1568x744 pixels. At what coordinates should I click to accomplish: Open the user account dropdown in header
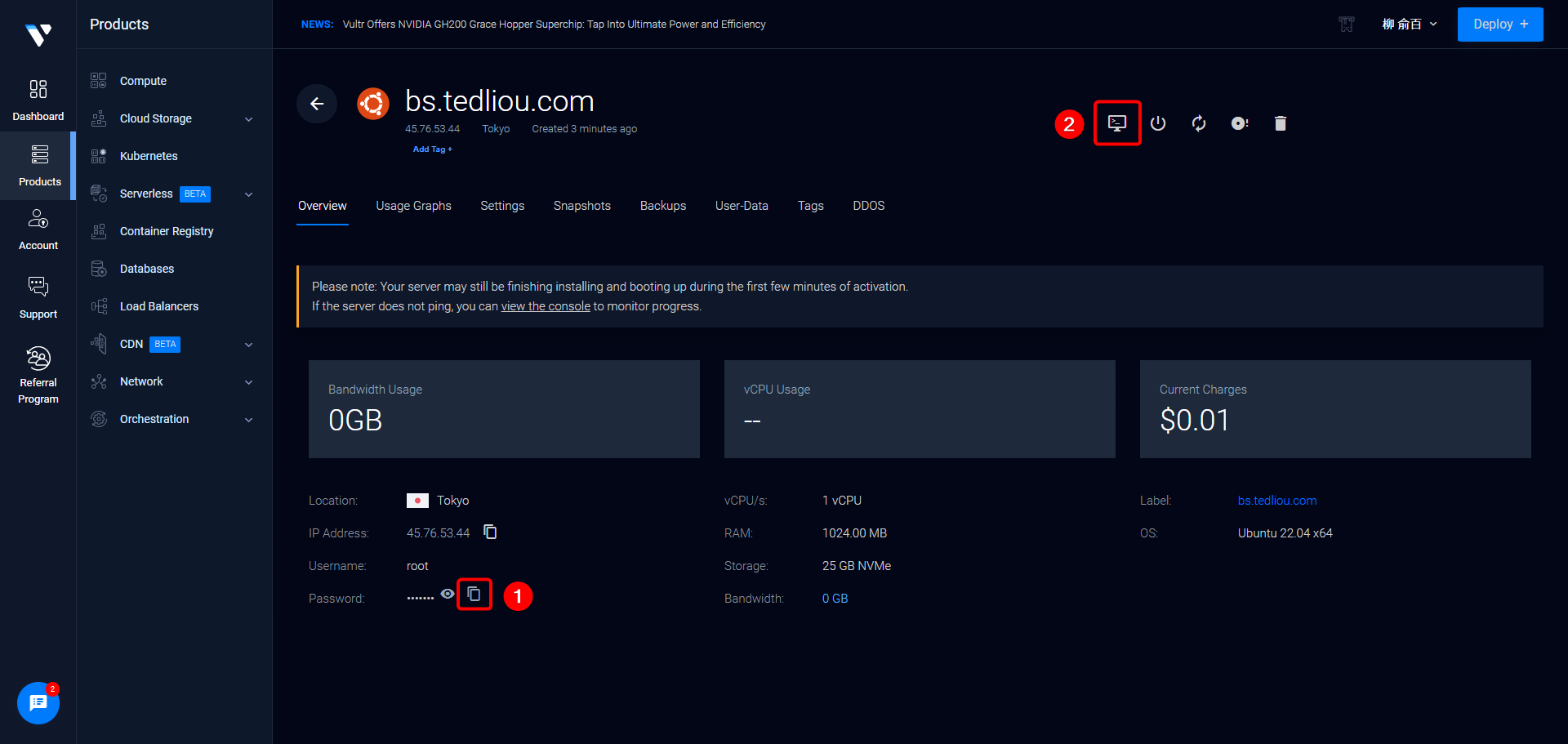(x=1409, y=25)
